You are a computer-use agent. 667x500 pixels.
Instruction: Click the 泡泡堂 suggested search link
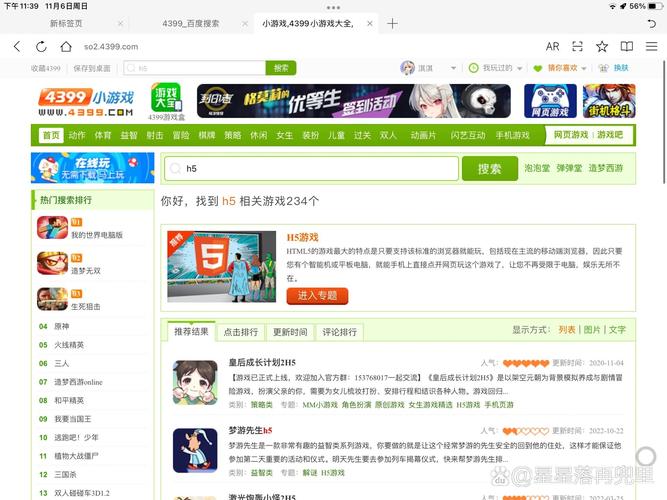click(537, 168)
